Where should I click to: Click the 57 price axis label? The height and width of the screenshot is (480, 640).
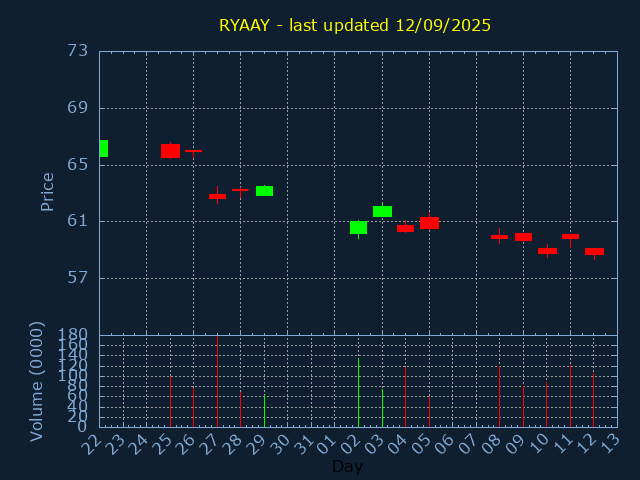tap(78, 278)
